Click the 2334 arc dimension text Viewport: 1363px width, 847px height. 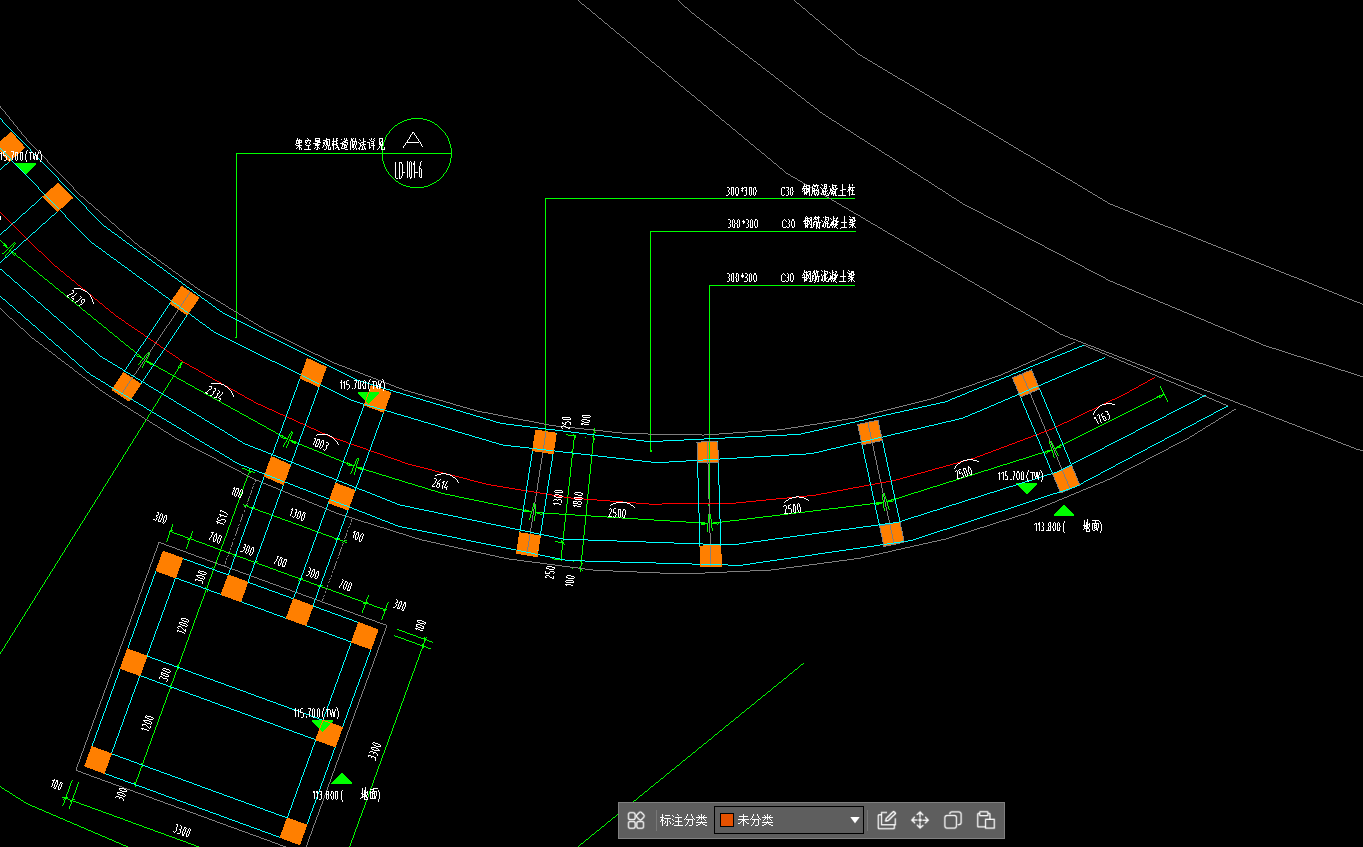(x=215, y=392)
